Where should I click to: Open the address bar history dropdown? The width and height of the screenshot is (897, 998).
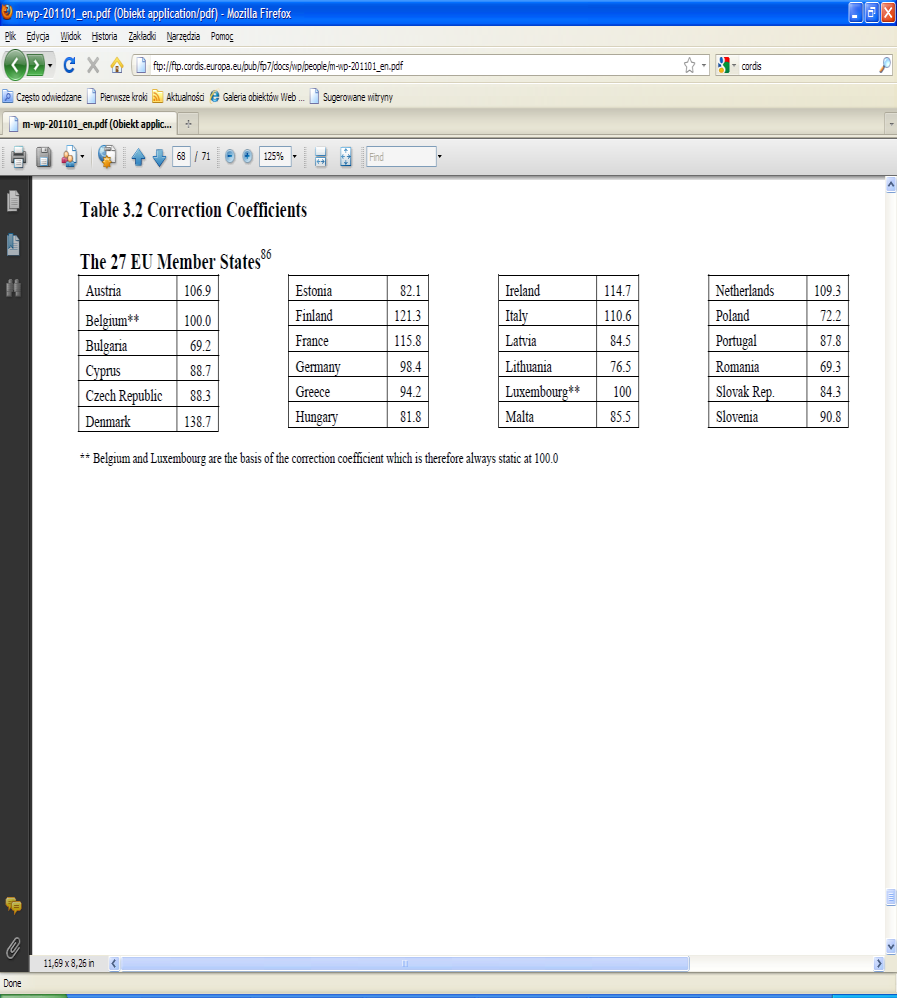click(x=703, y=66)
